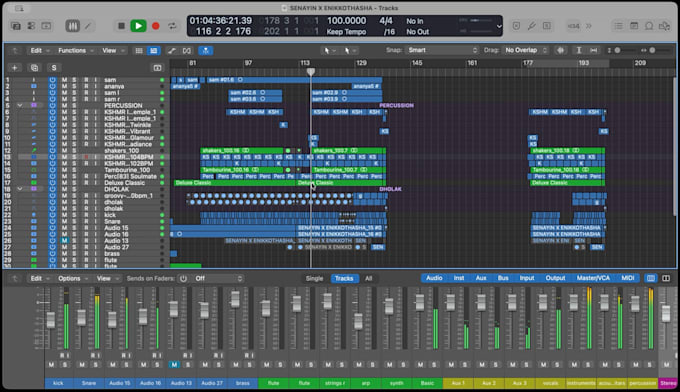Click the Stereo Out volume fader
Image resolution: width=680 pixels, height=392 pixels.
[665, 313]
